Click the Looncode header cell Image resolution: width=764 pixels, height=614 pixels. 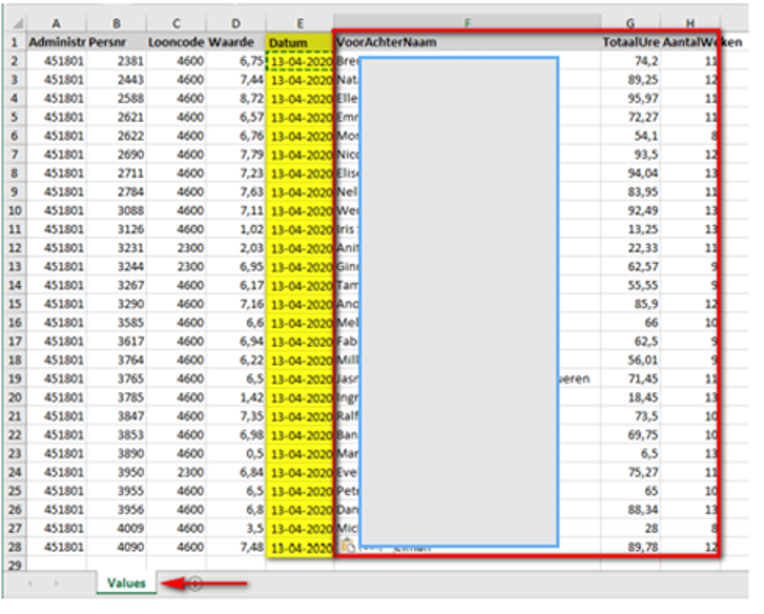(177, 42)
